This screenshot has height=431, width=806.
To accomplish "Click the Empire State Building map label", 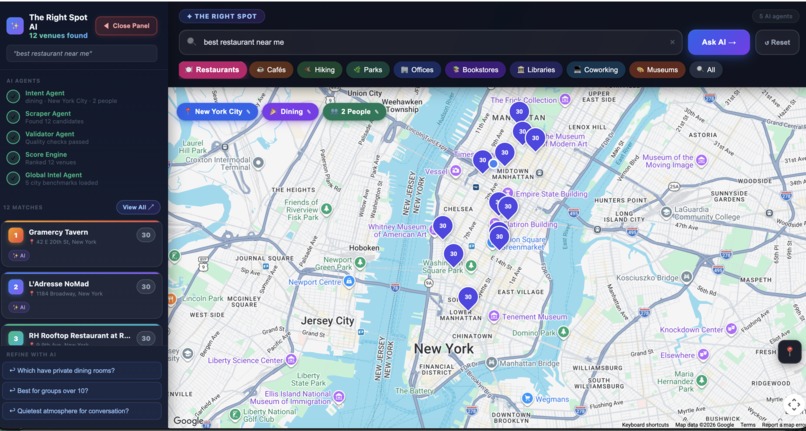I will [x=551, y=194].
